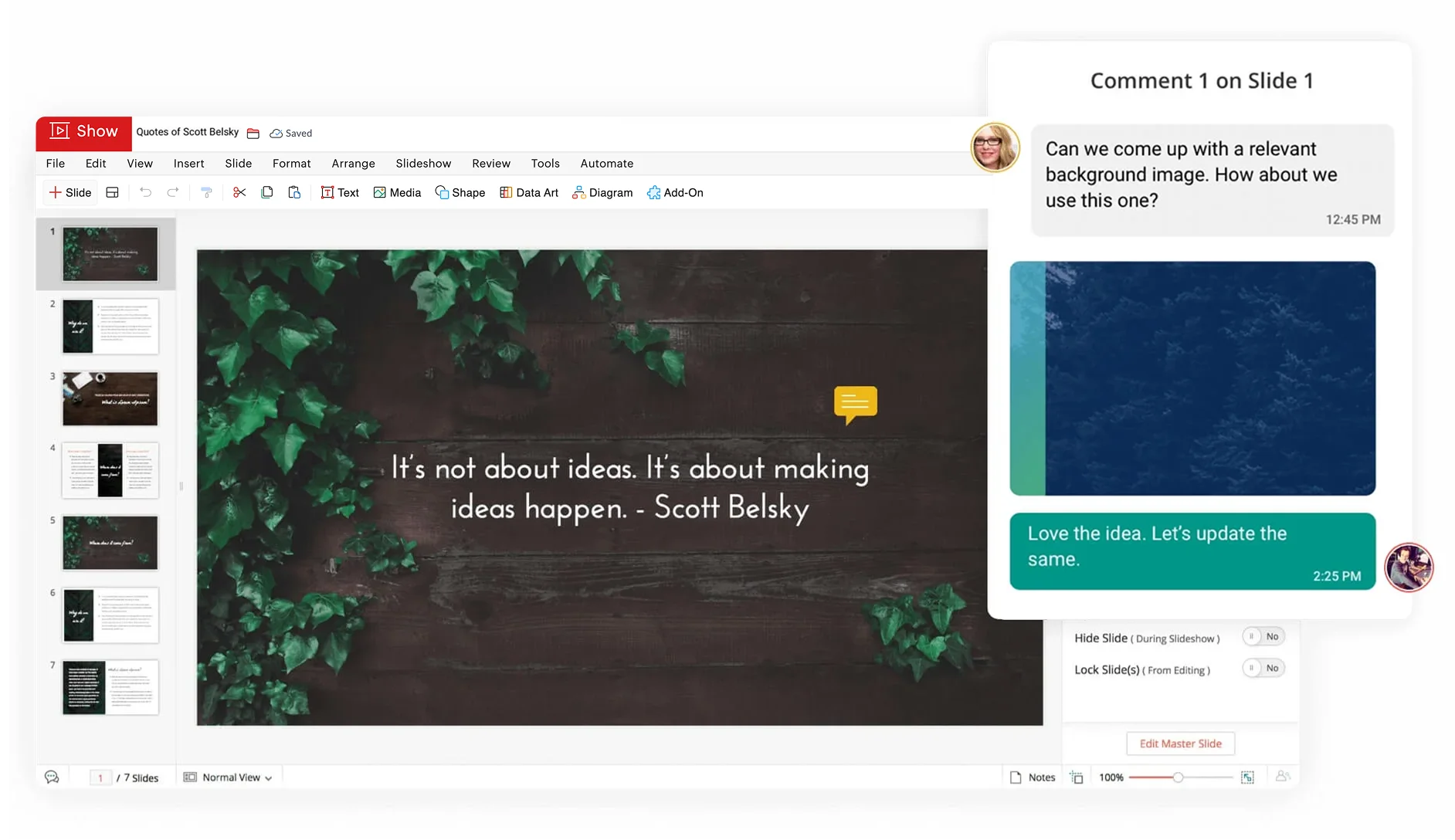Select slide 3 thumbnail
Viewport: 1455px width, 840px height.
click(x=109, y=398)
